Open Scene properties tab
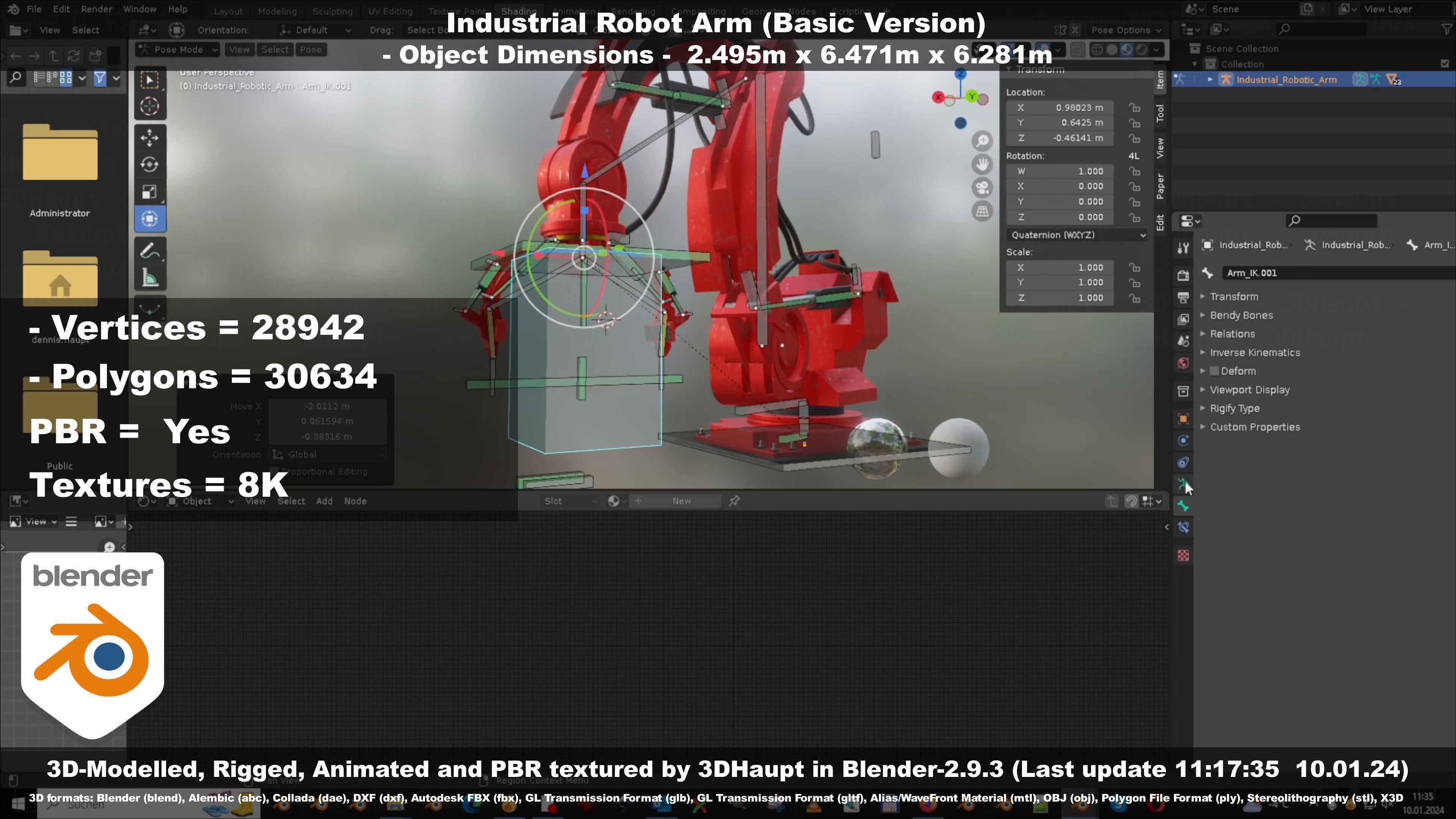 tap(1183, 341)
